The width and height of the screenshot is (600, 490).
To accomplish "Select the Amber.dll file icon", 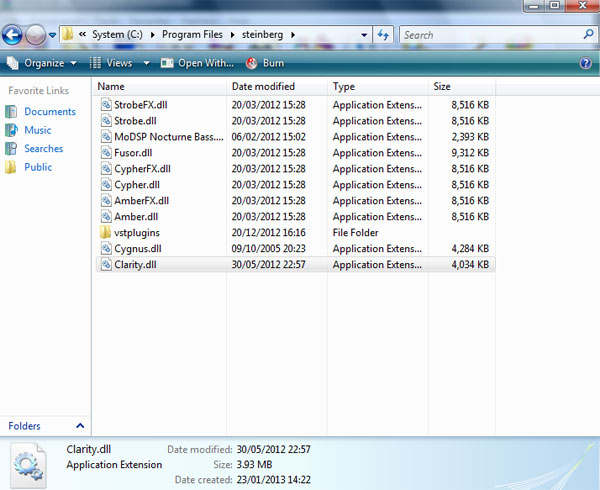I will pos(106,217).
